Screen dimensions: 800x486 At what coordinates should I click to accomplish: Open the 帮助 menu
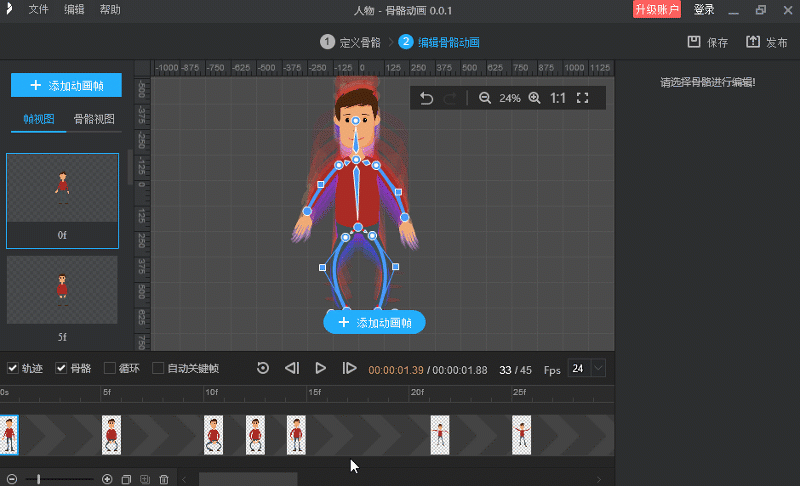110,10
